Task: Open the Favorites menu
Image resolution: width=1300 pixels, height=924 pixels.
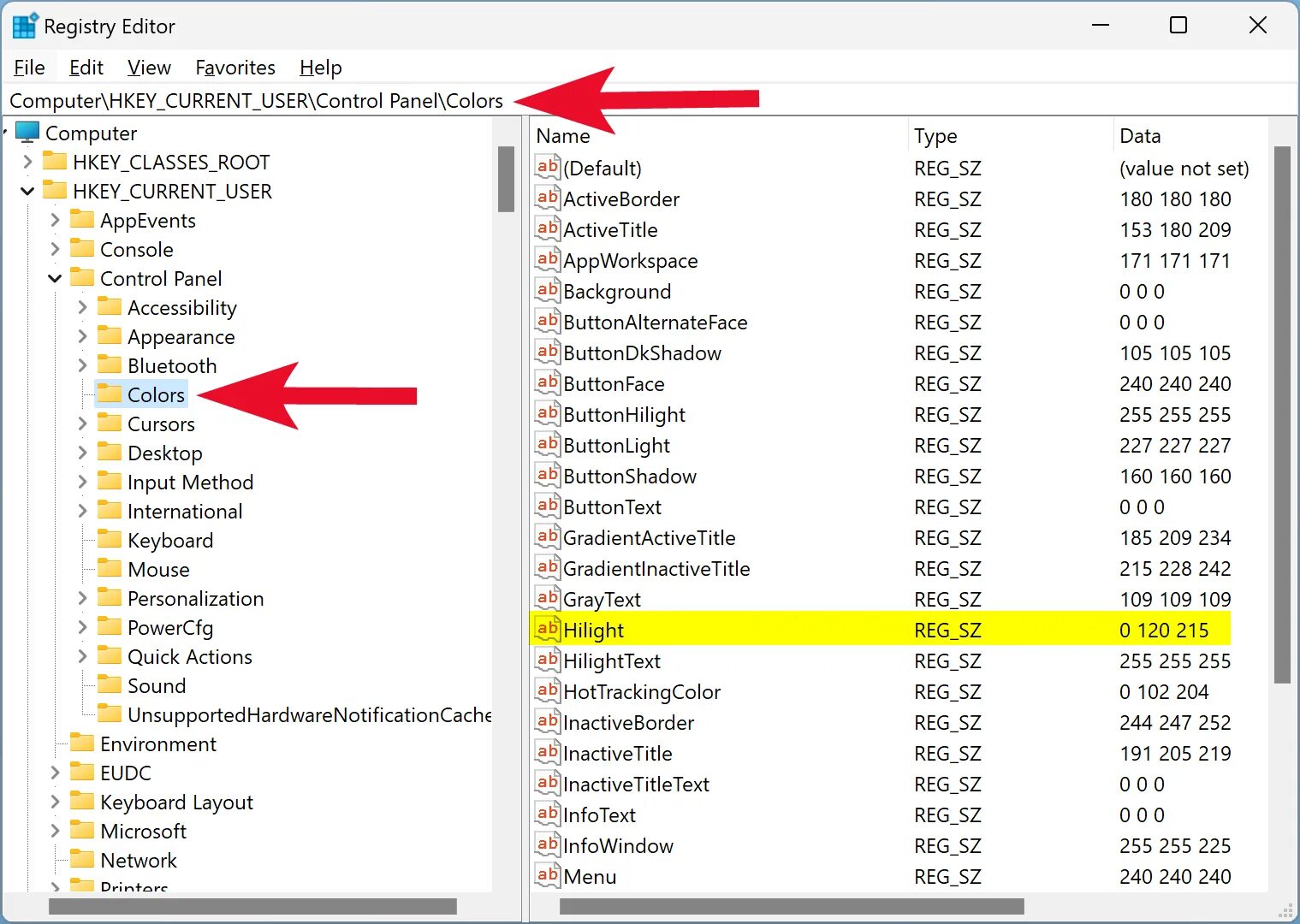Action: (x=235, y=68)
